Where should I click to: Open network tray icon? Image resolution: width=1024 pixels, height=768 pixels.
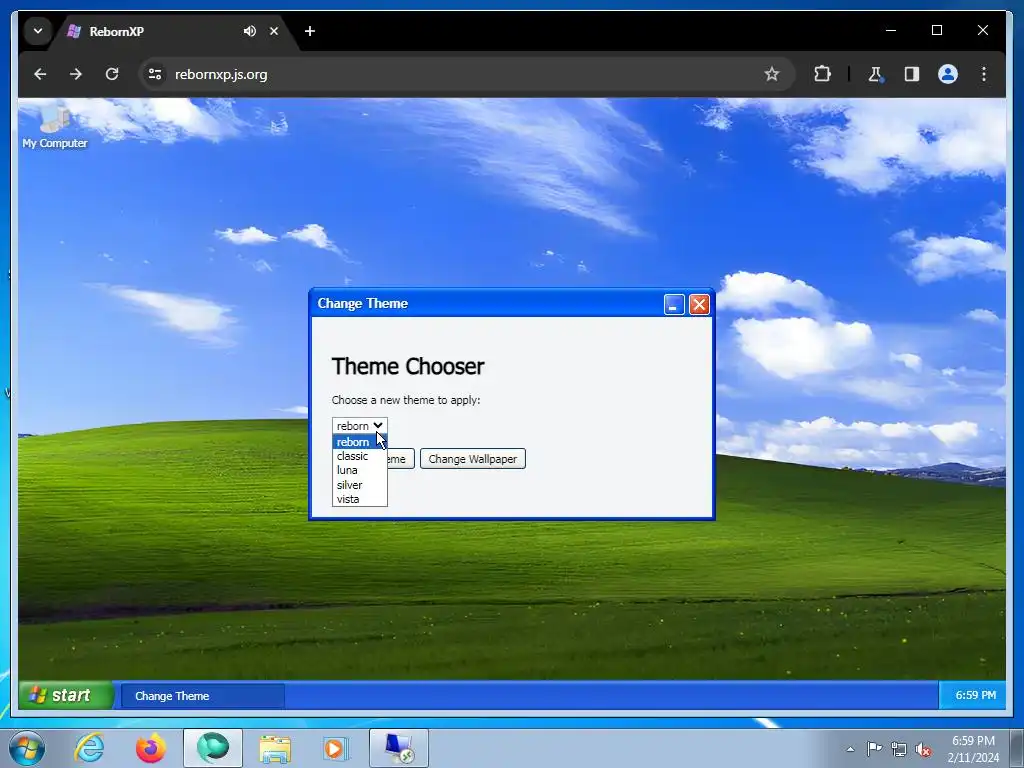[899, 749]
